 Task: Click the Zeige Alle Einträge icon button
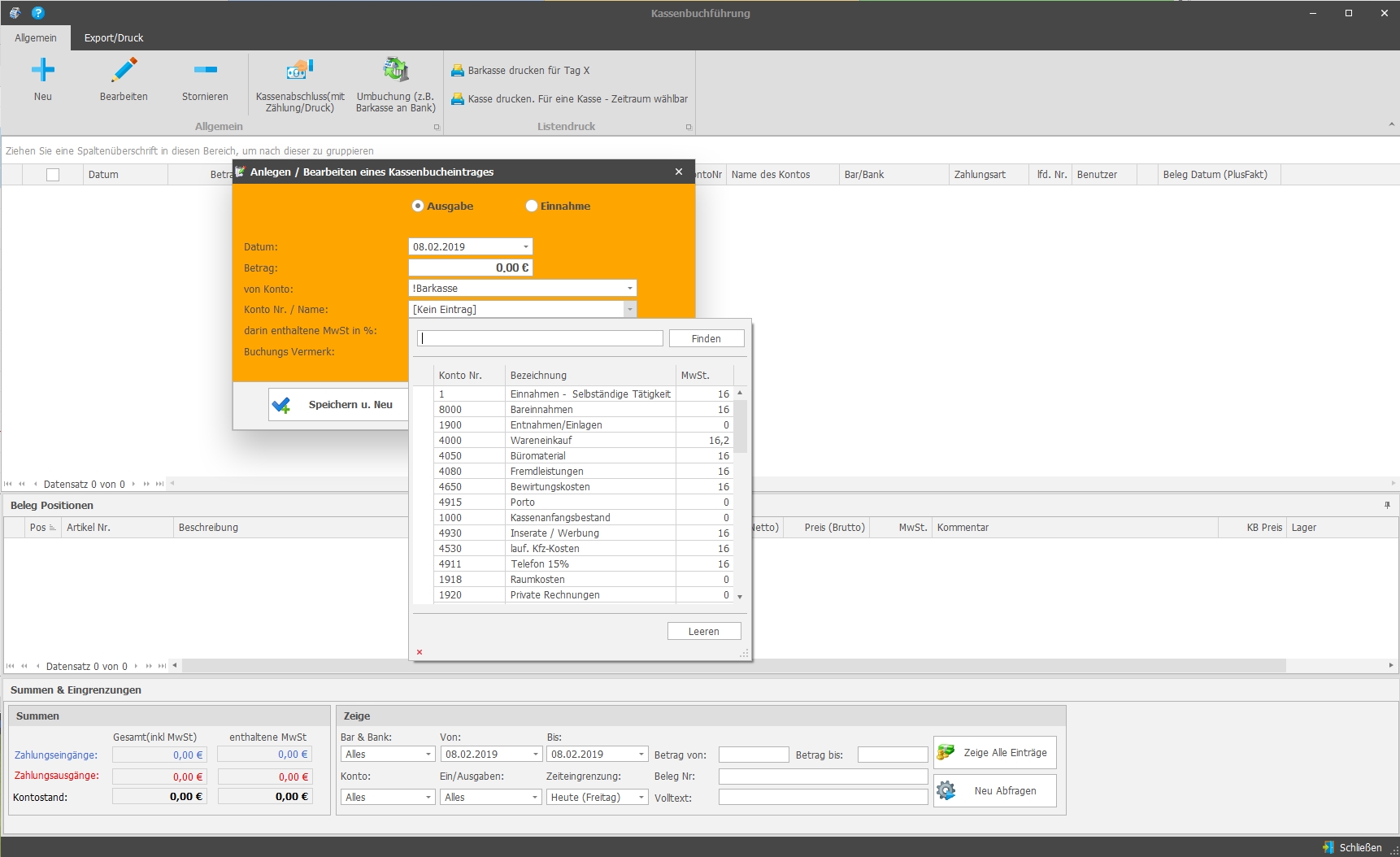(995, 752)
